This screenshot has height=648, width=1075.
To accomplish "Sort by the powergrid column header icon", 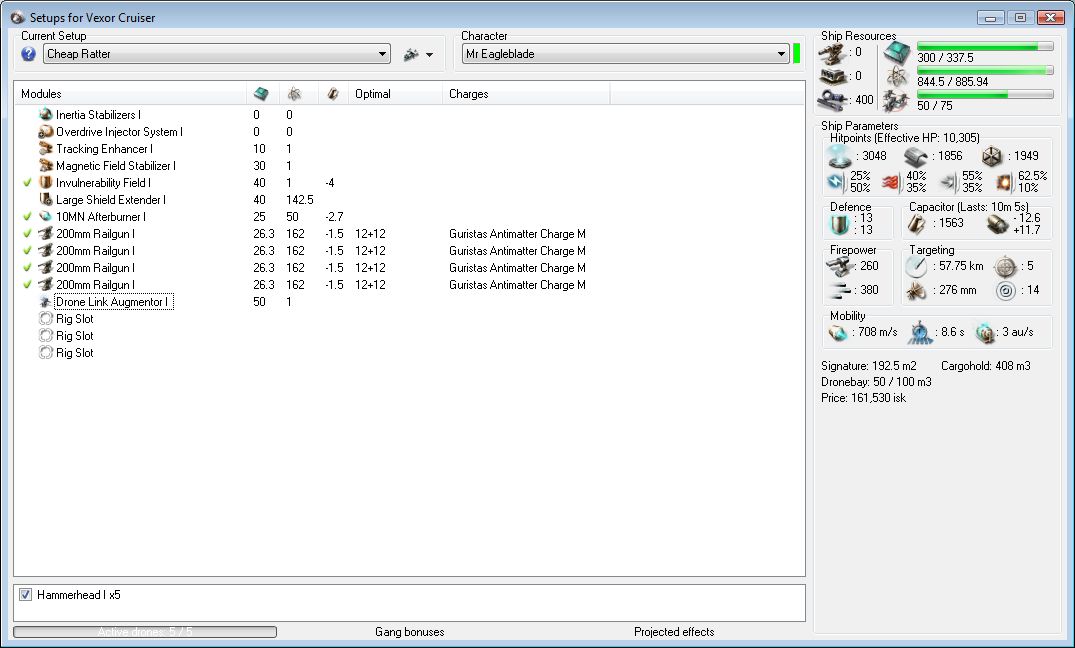I will coord(294,94).
